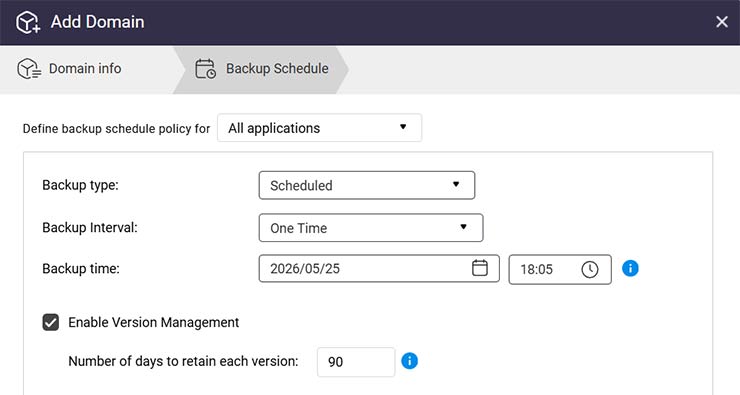Click the 'Enable Version Management' label text
Screen dimensions: 740x395
pos(154,322)
